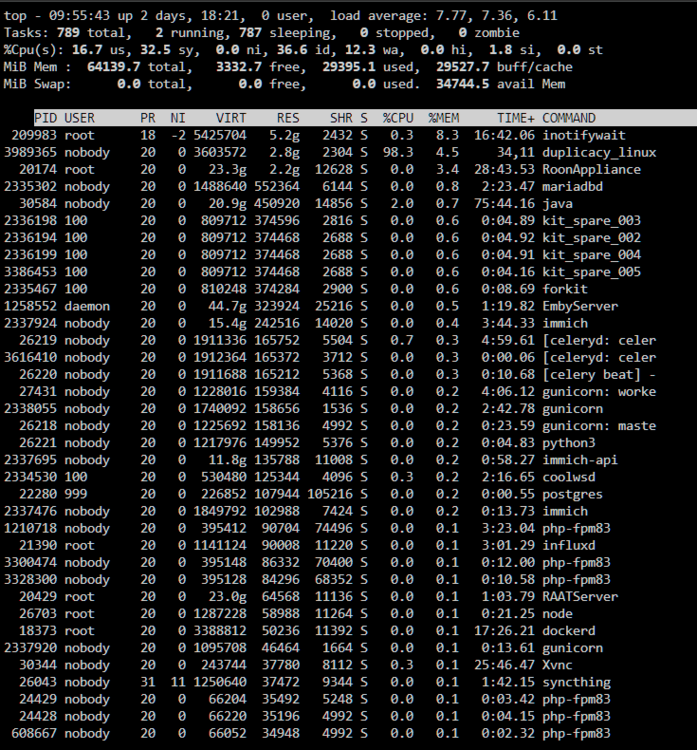Click PID 1210718 php-fpm83 process
The image size is (697, 750).
(x=30, y=529)
